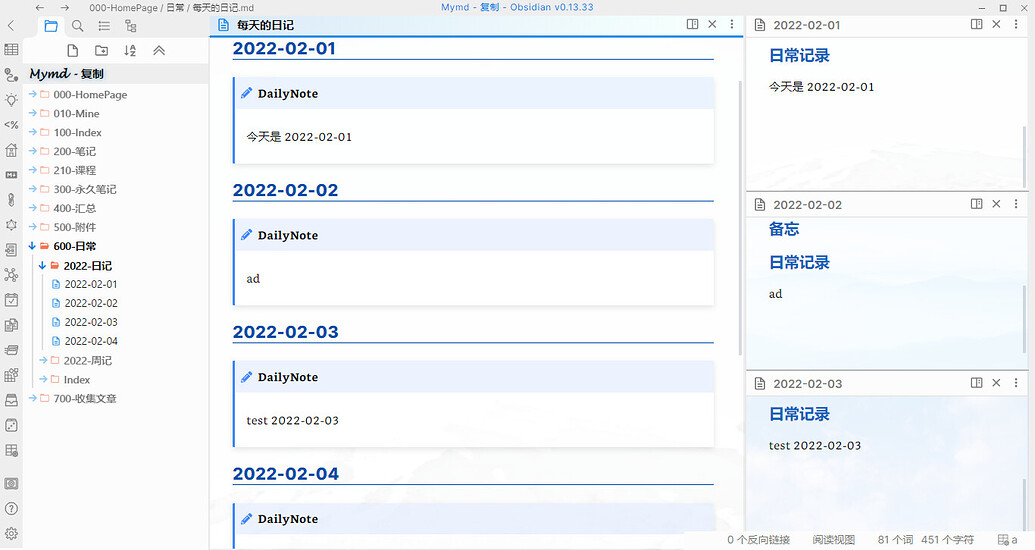
Task: Click the lightbulb ribbon icon
Action: tap(11, 100)
